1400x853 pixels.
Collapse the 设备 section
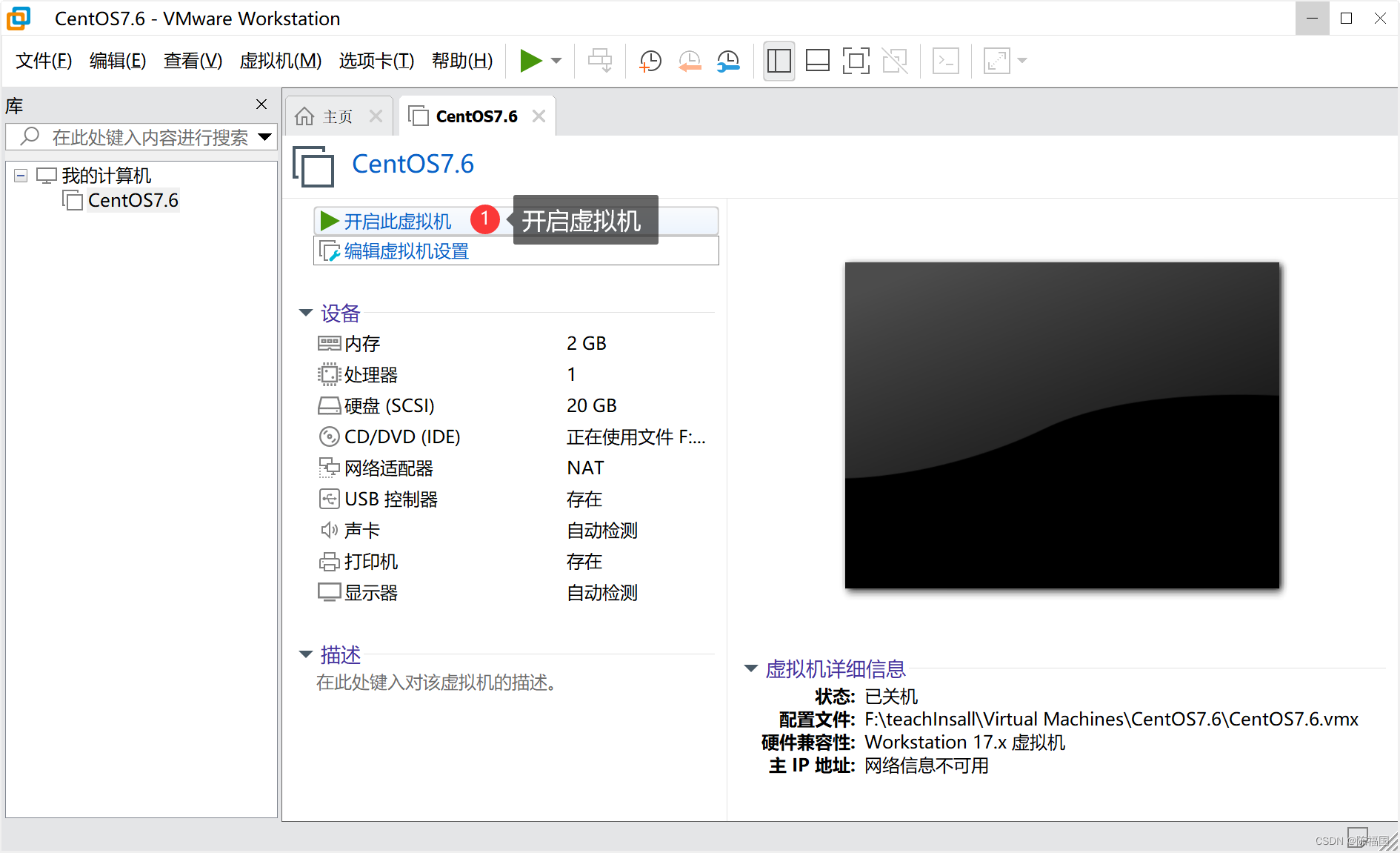click(x=306, y=313)
